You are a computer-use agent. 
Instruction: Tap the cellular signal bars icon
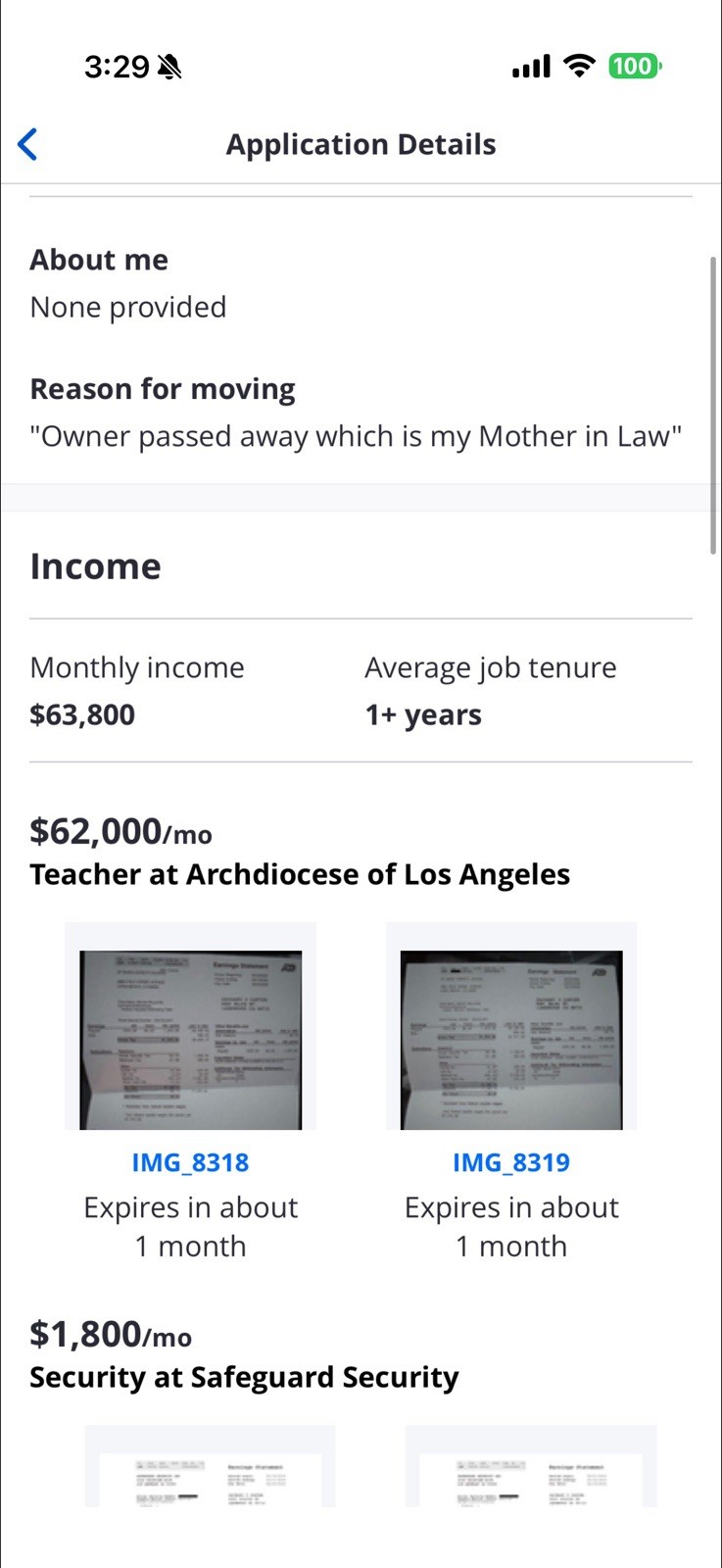pyautogui.click(x=531, y=67)
